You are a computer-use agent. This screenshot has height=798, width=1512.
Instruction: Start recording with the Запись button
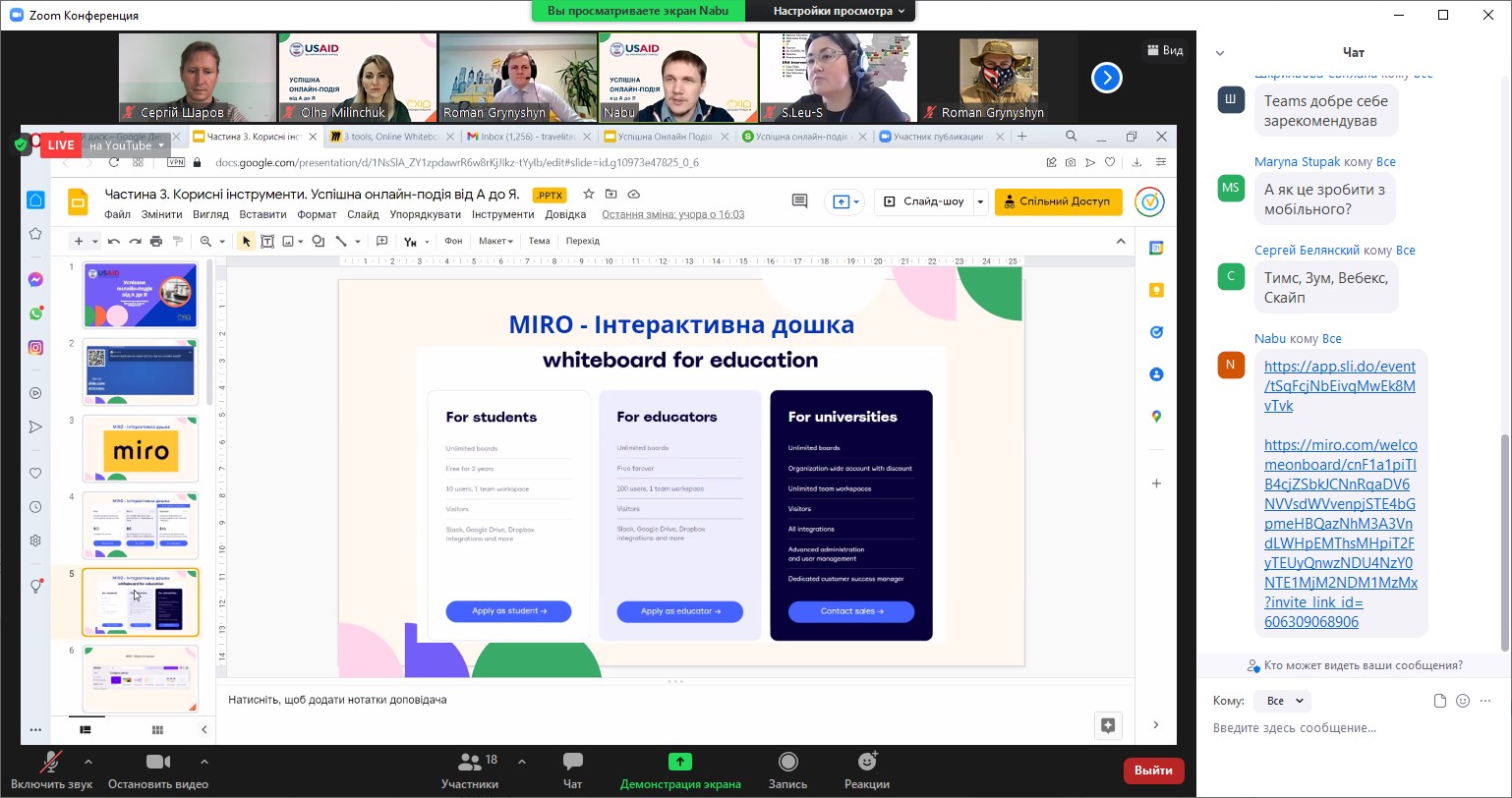[787, 769]
